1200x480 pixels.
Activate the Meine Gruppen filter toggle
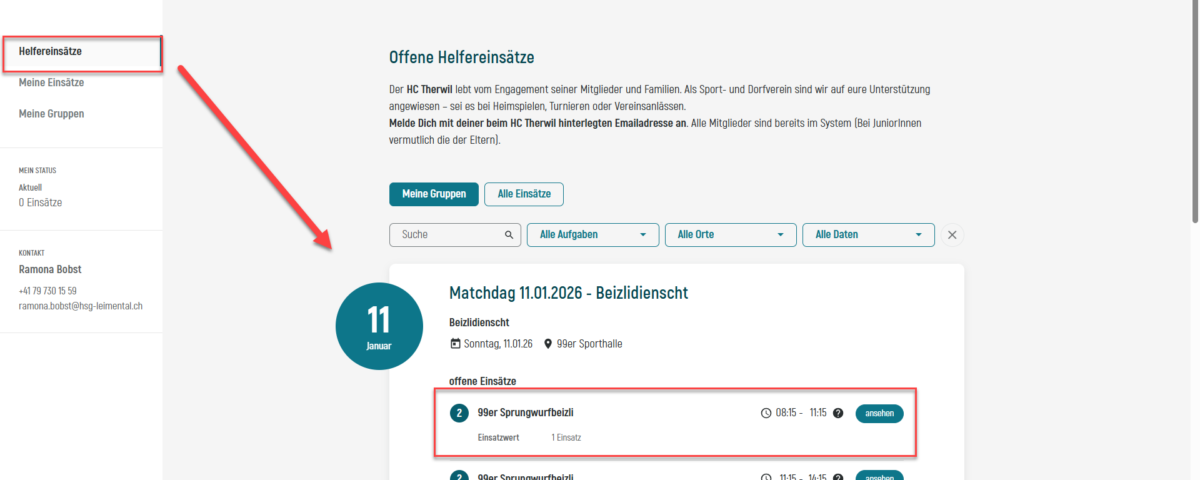tap(433, 194)
